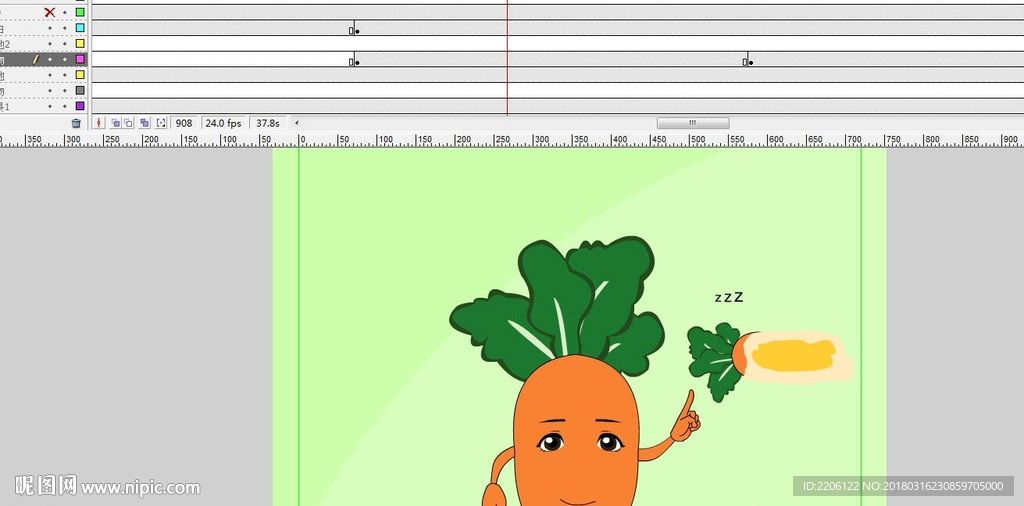This screenshot has height=506, width=1024.
Task: Select the layer with the purple swatch
Action: (43, 106)
